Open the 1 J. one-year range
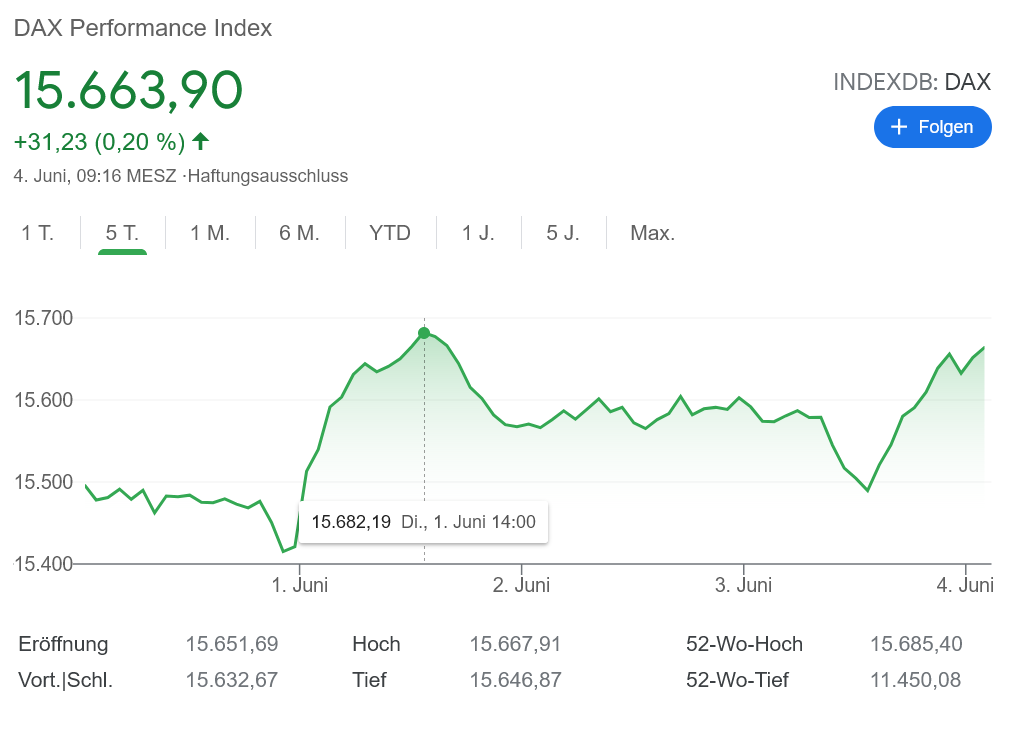Viewport: 1018px width, 729px height. pos(478,233)
